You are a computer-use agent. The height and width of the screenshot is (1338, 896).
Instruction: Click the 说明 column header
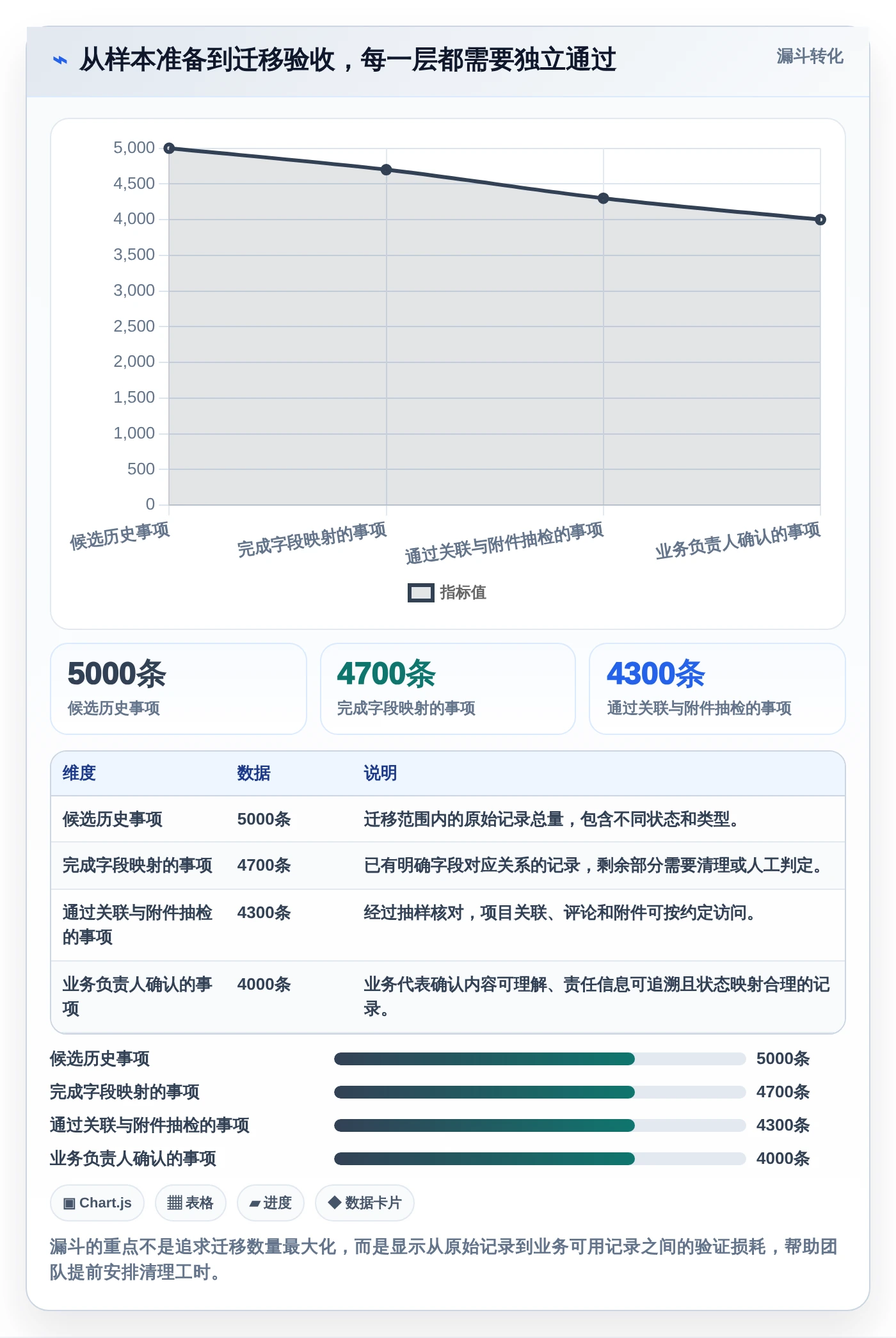(380, 773)
